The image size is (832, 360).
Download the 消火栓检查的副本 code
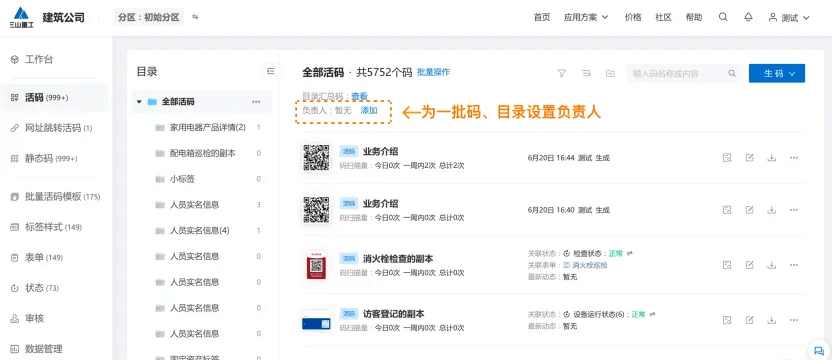click(772, 264)
